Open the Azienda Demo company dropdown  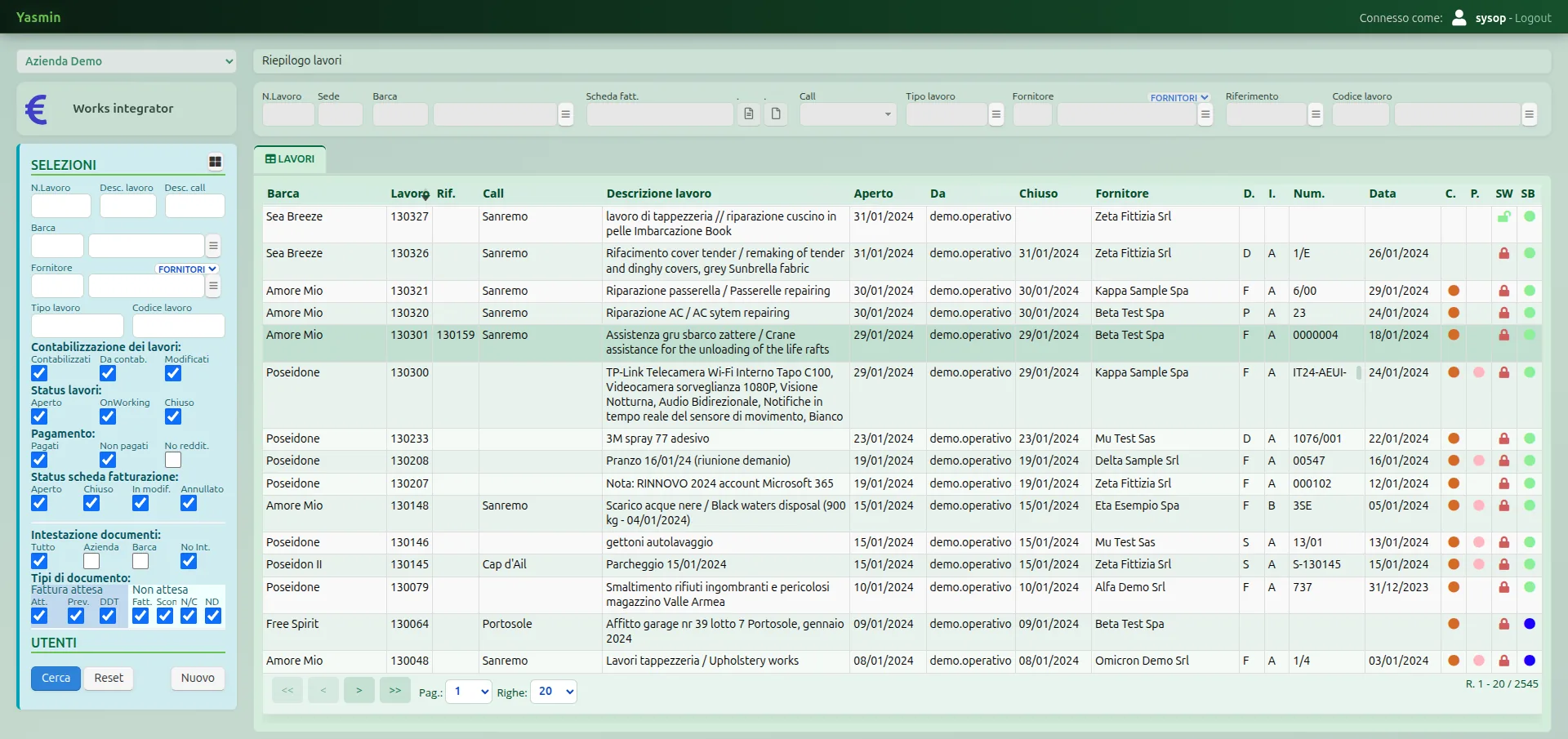point(127,61)
